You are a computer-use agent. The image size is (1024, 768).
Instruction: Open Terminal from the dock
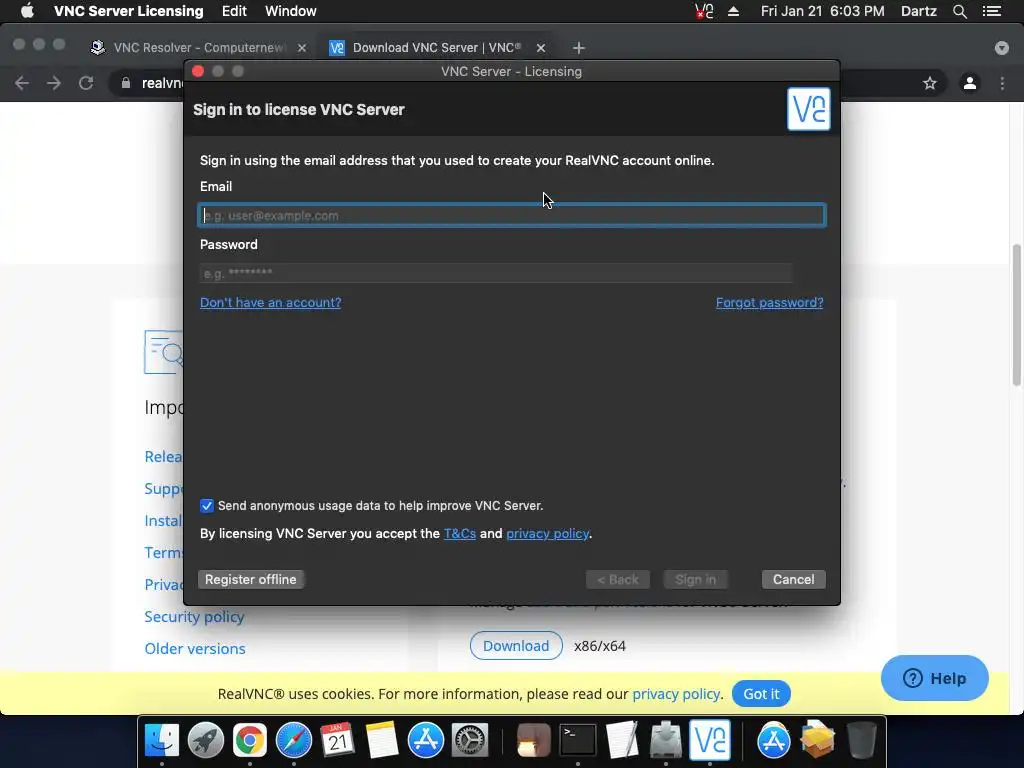pos(578,741)
